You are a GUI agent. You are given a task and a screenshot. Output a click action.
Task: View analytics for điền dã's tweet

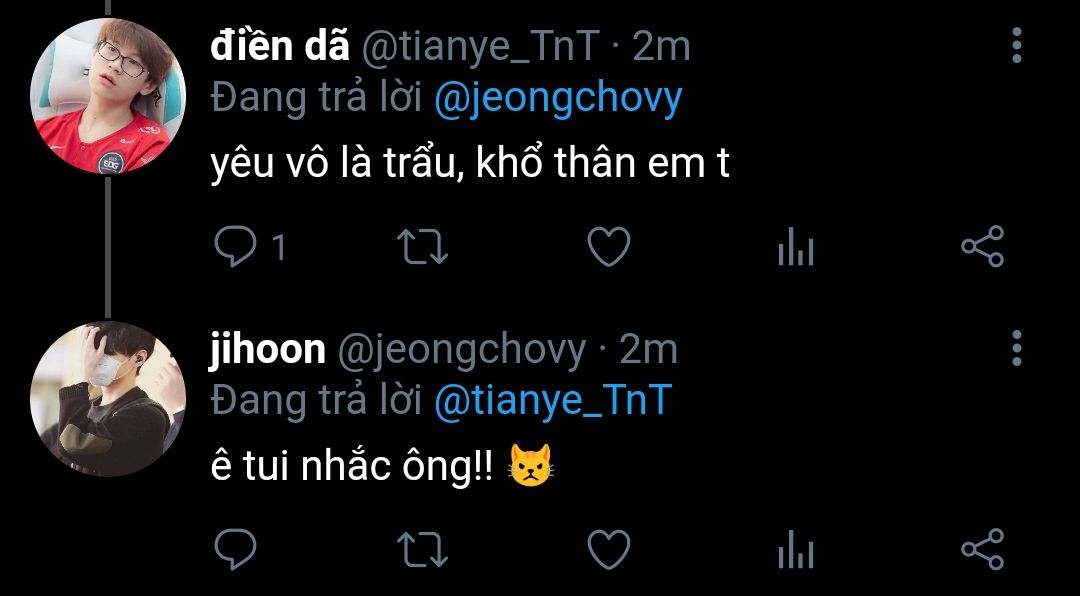796,247
